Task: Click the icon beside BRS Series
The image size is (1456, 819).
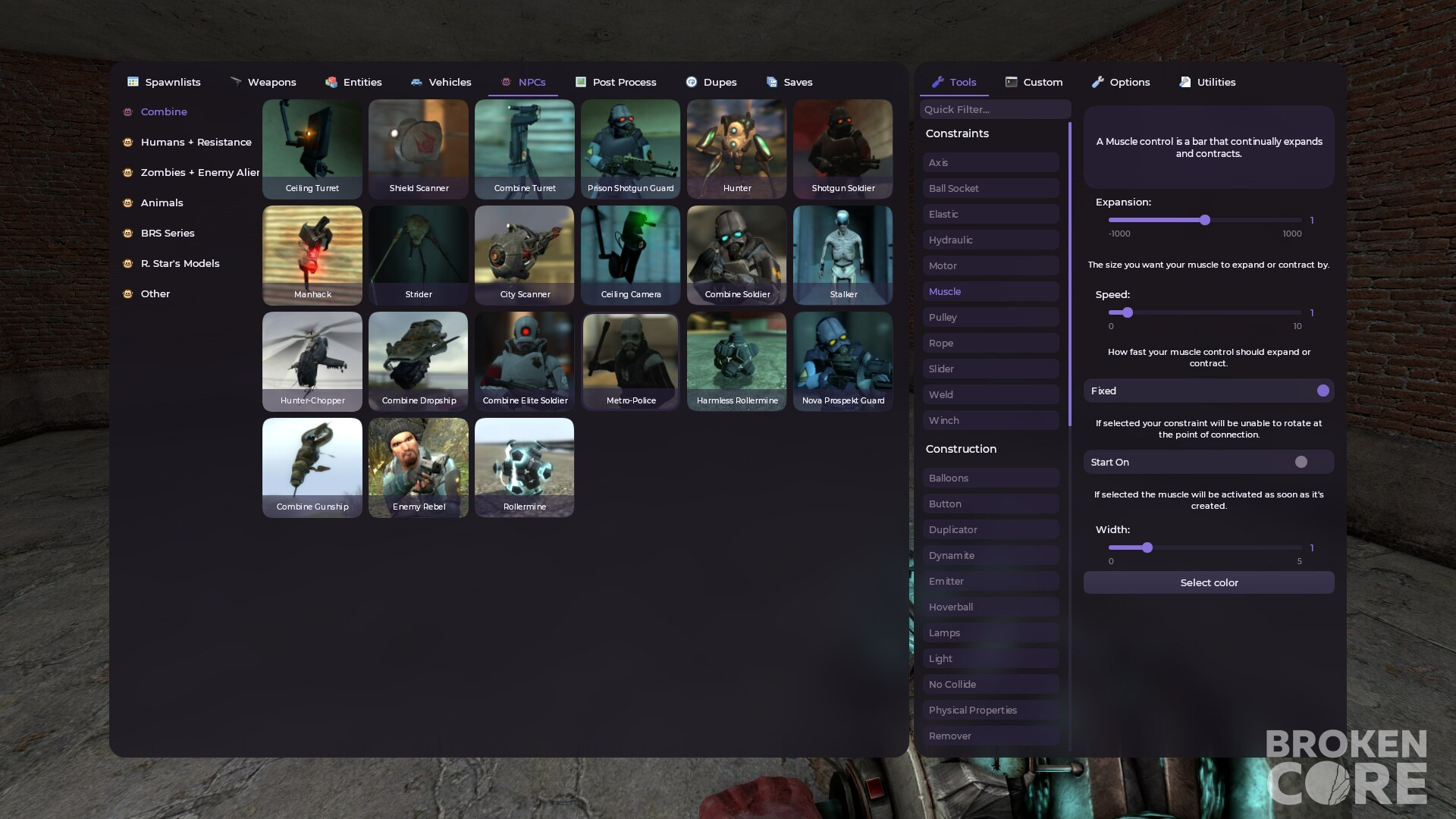Action: coord(128,233)
